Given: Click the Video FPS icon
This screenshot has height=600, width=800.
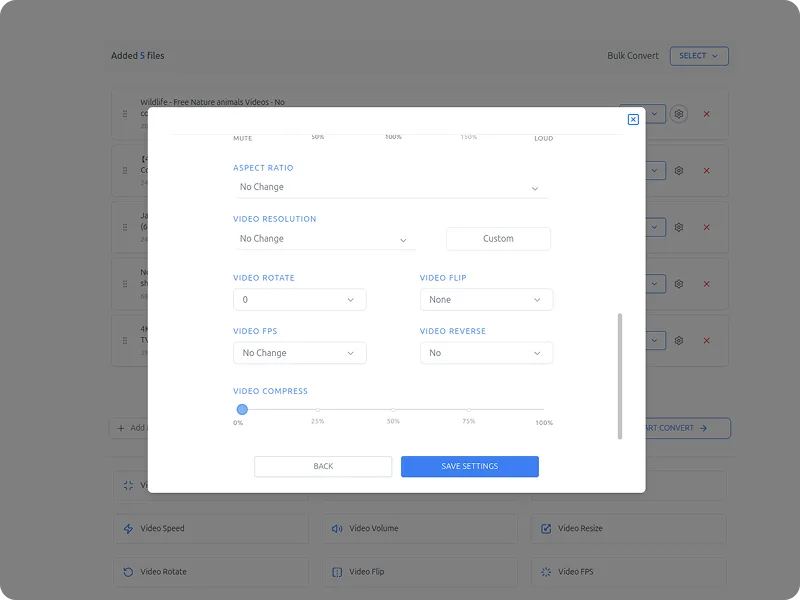Looking at the screenshot, I should coord(546,572).
